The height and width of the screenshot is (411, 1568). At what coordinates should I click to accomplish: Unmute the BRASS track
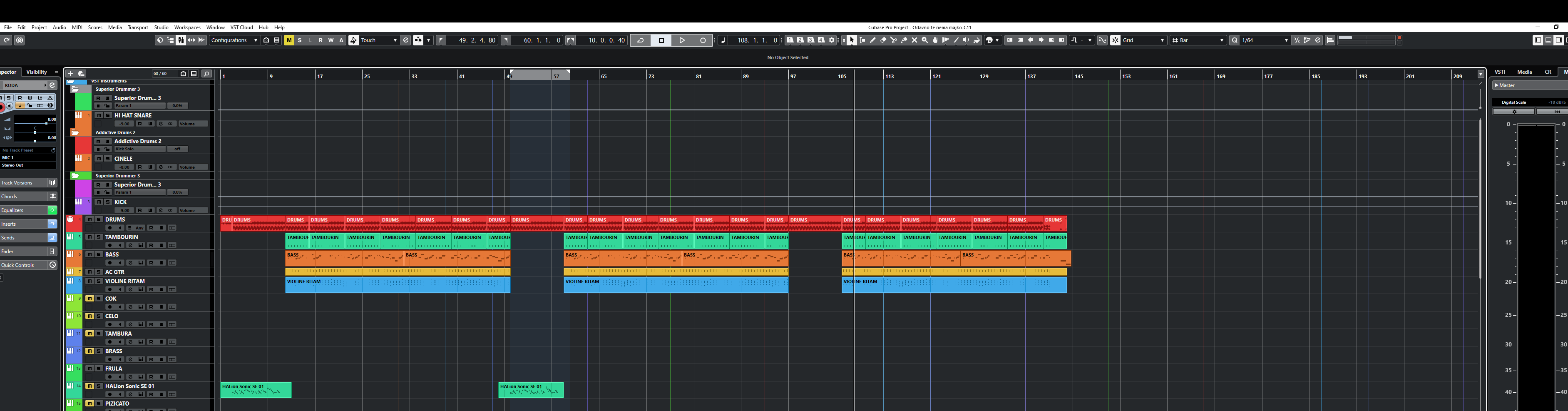(89, 351)
